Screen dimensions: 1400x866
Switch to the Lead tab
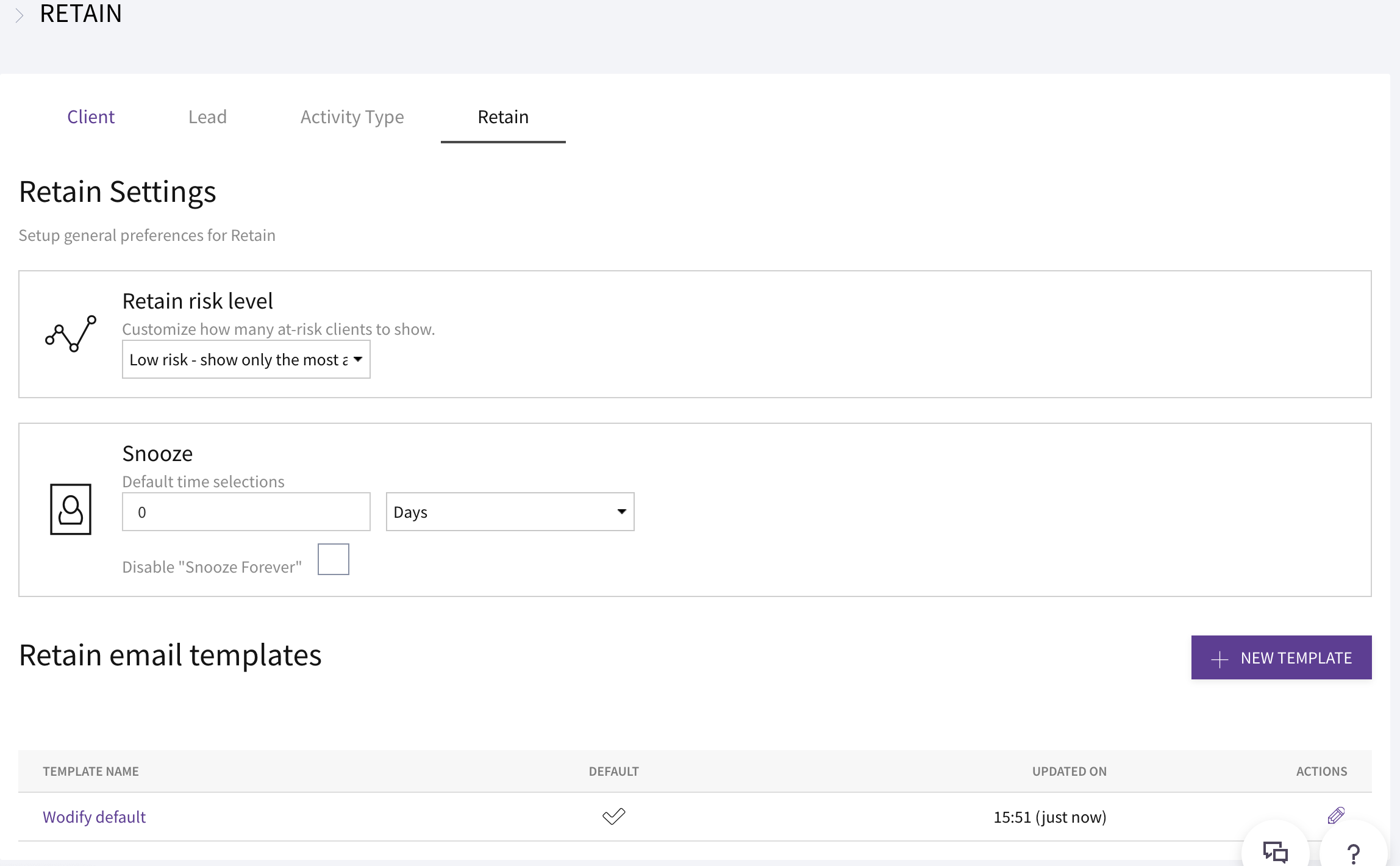[207, 116]
